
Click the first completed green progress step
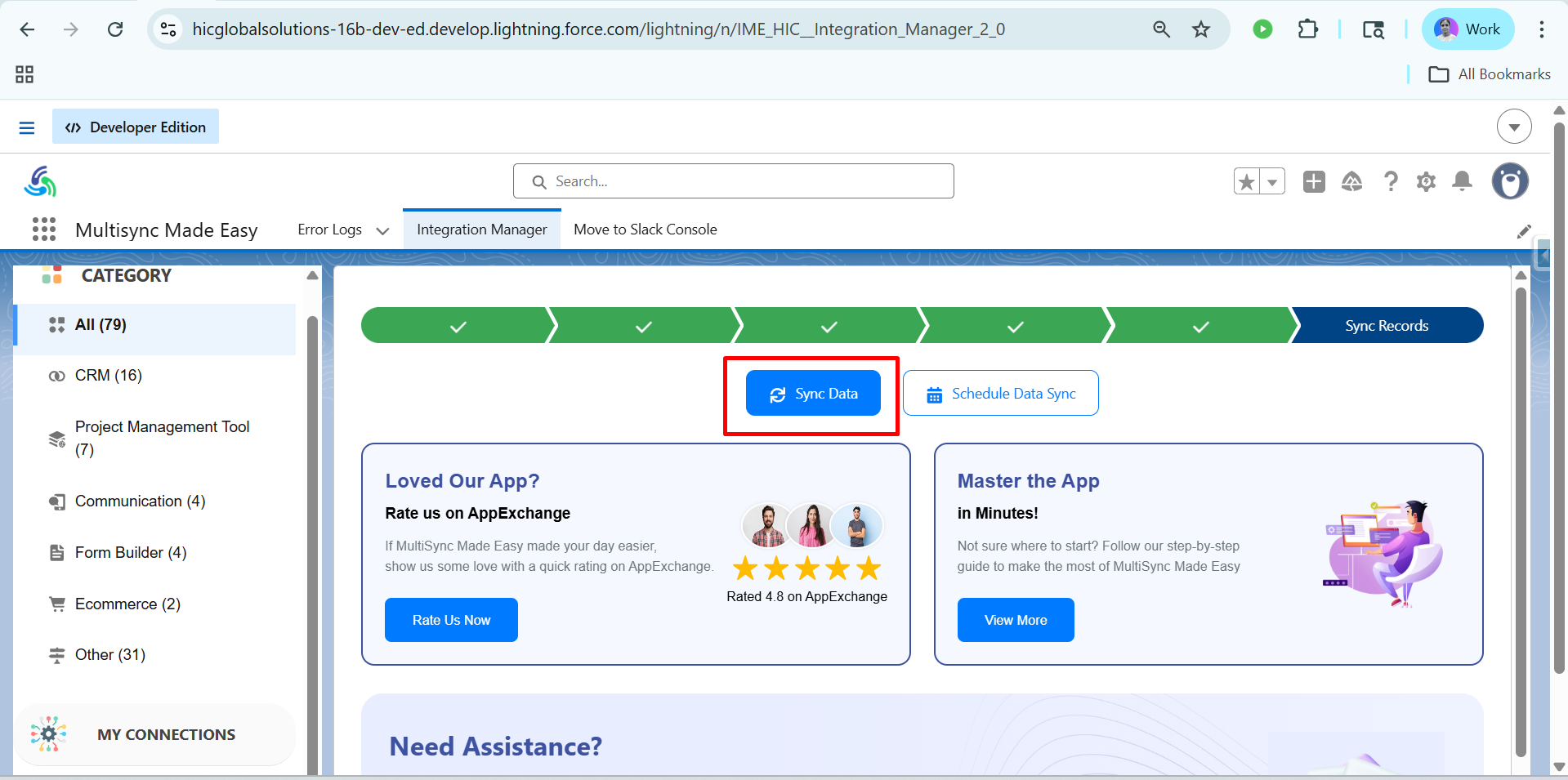[x=458, y=325]
